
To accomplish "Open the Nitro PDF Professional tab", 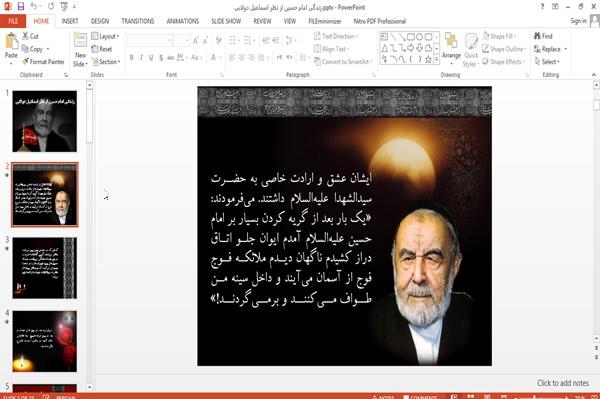I will [379, 21].
